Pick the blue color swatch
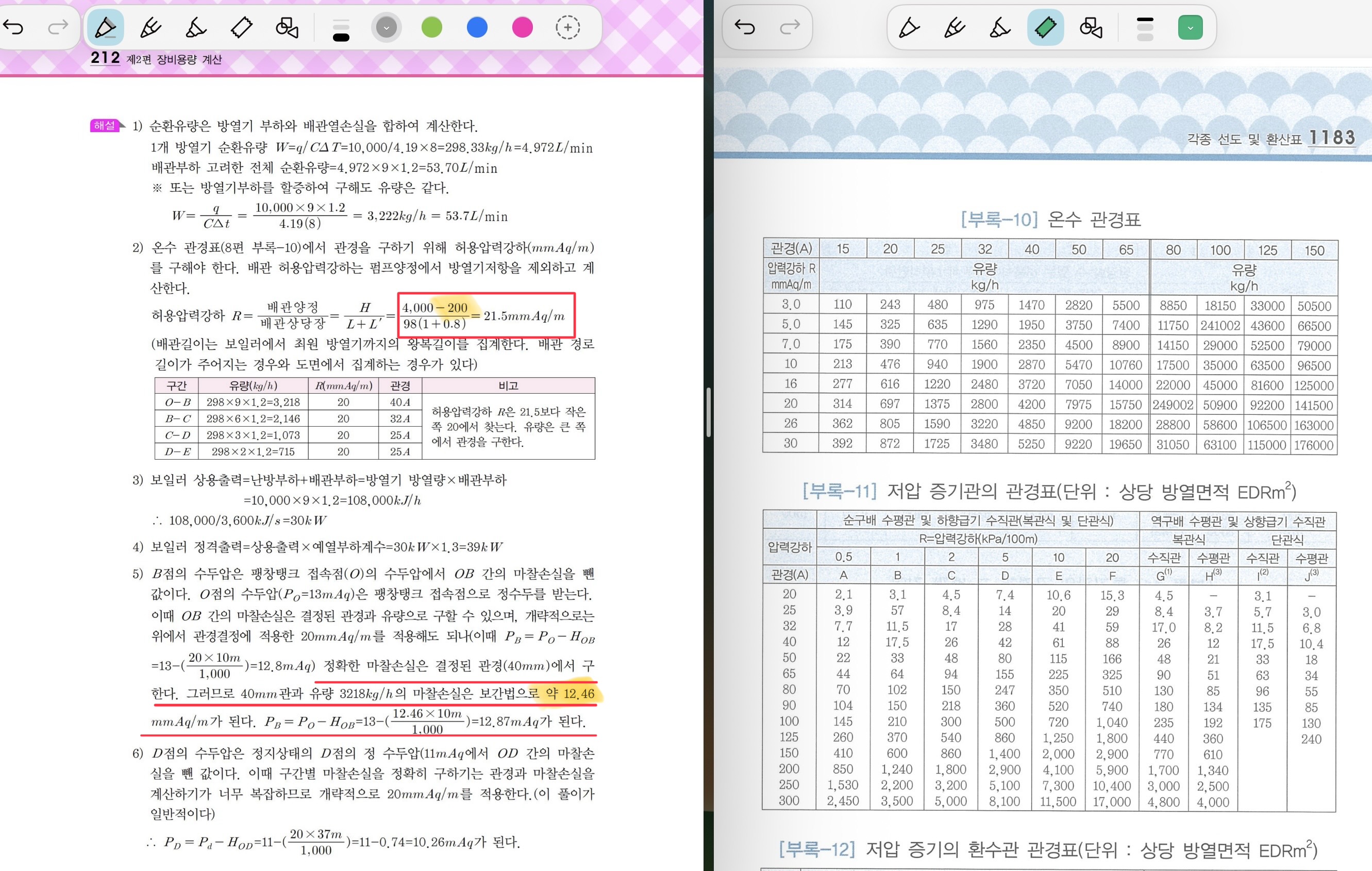Viewport: 1372px width, 871px height. pos(477,27)
